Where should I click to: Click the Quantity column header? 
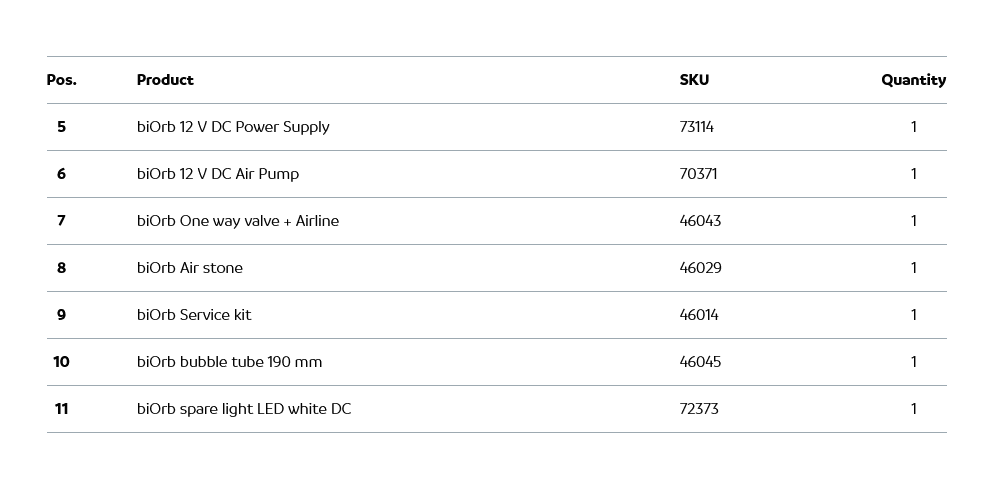913,80
